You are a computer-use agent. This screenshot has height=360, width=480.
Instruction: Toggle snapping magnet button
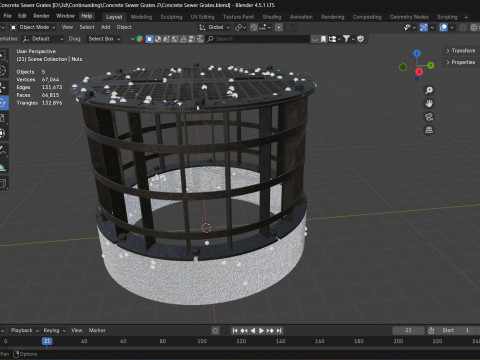coord(254,27)
